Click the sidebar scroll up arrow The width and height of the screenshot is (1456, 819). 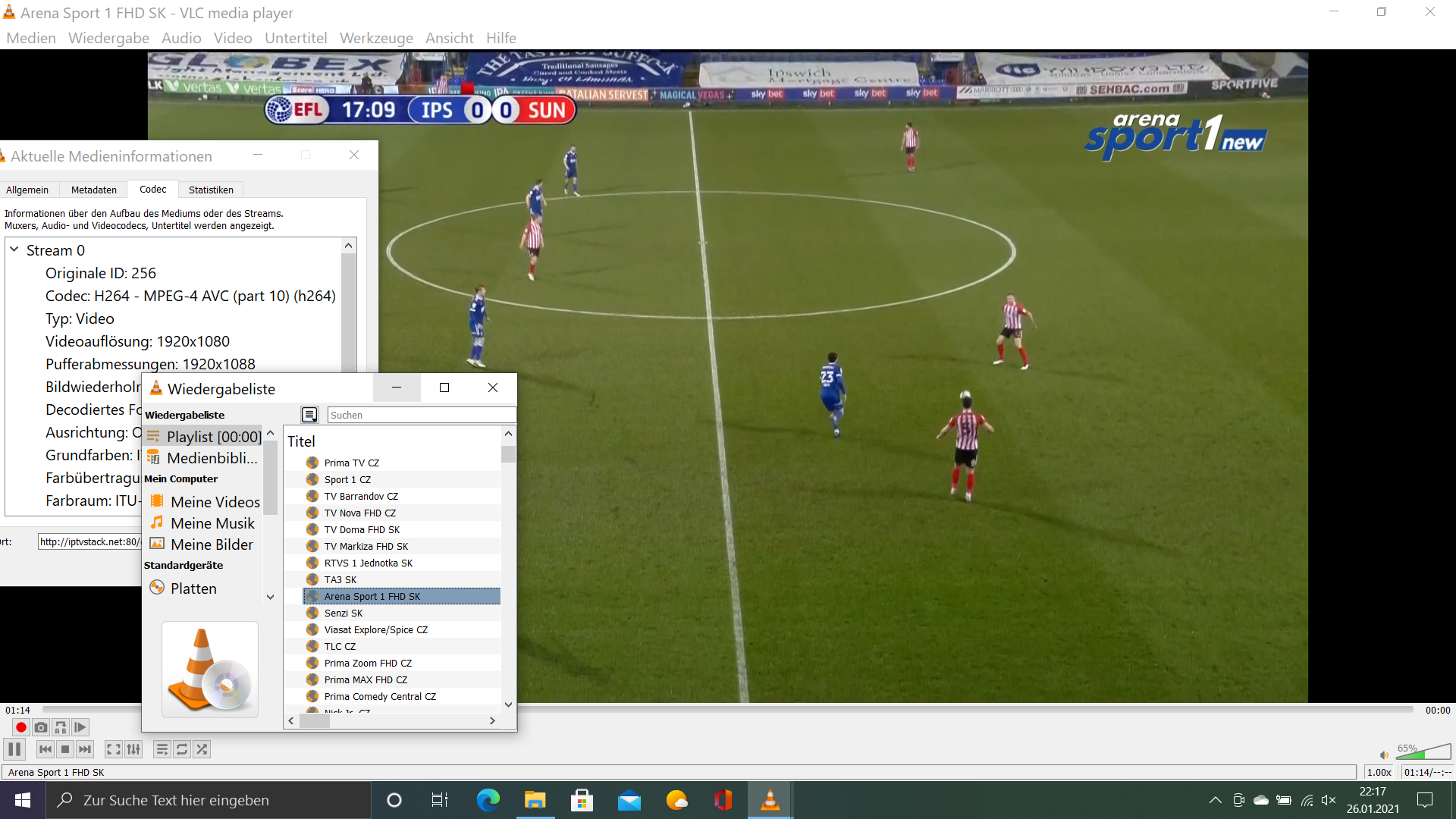tap(270, 432)
